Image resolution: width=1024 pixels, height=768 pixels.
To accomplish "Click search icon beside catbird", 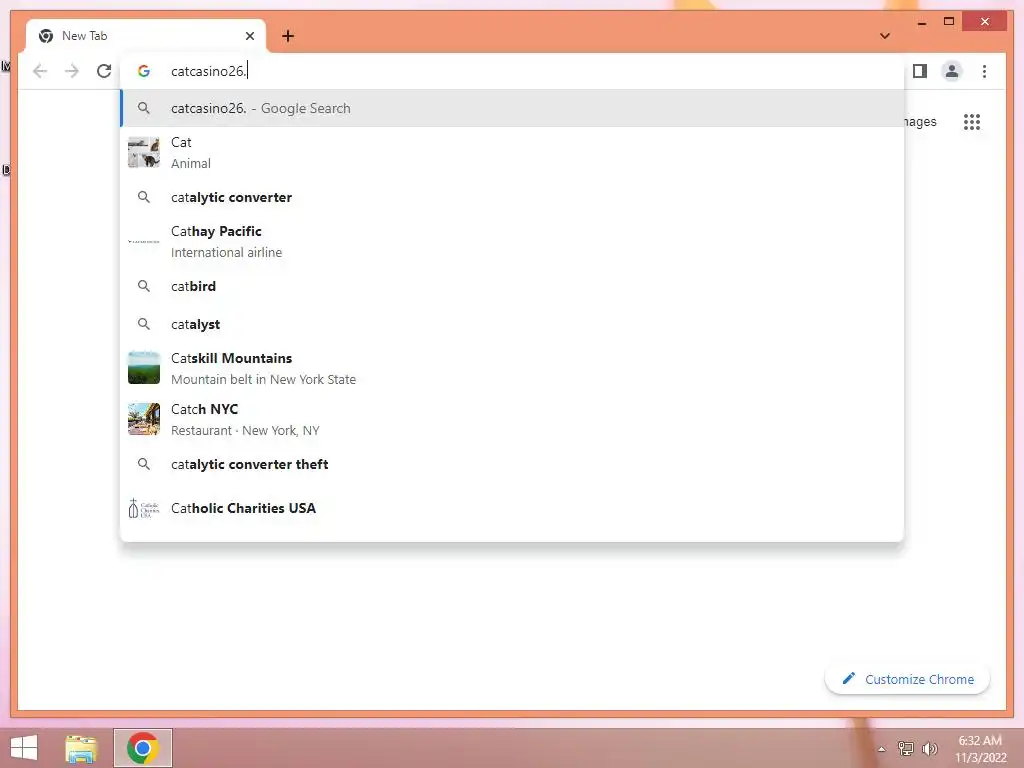I will pyautogui.click(x=144, y=286).
